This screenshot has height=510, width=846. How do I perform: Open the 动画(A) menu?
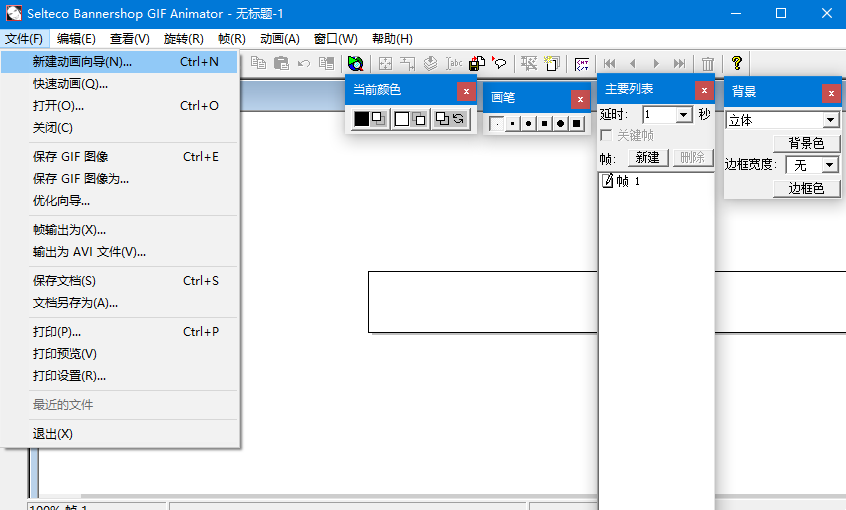(280, 39)
